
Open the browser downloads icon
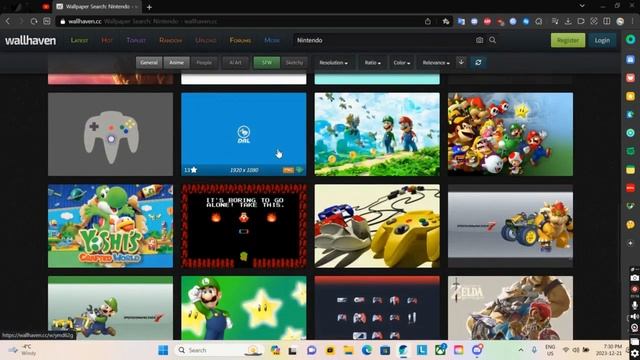(568, 21)
